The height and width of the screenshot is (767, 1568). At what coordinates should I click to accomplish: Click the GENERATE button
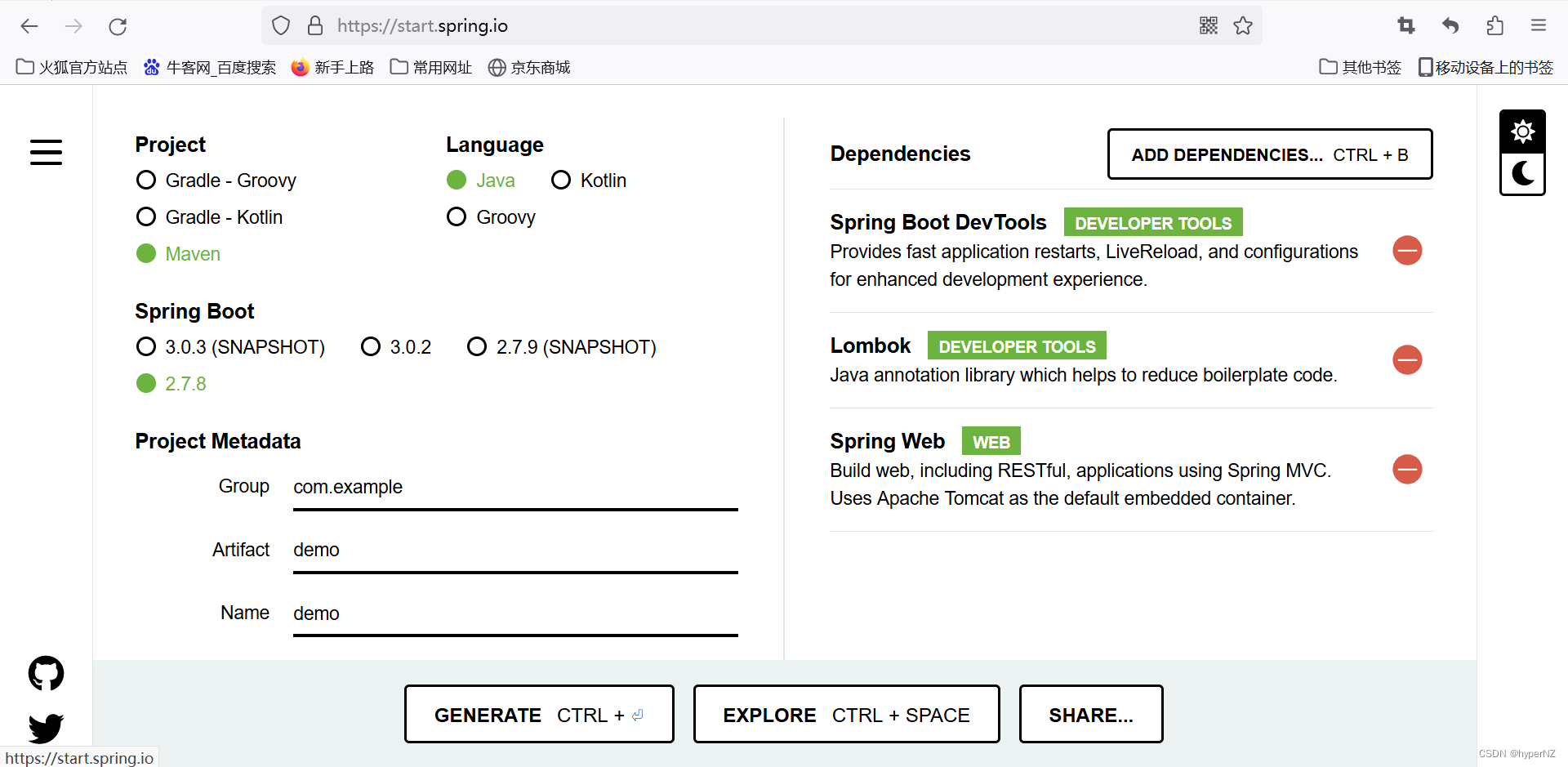(x=539, y=714)
